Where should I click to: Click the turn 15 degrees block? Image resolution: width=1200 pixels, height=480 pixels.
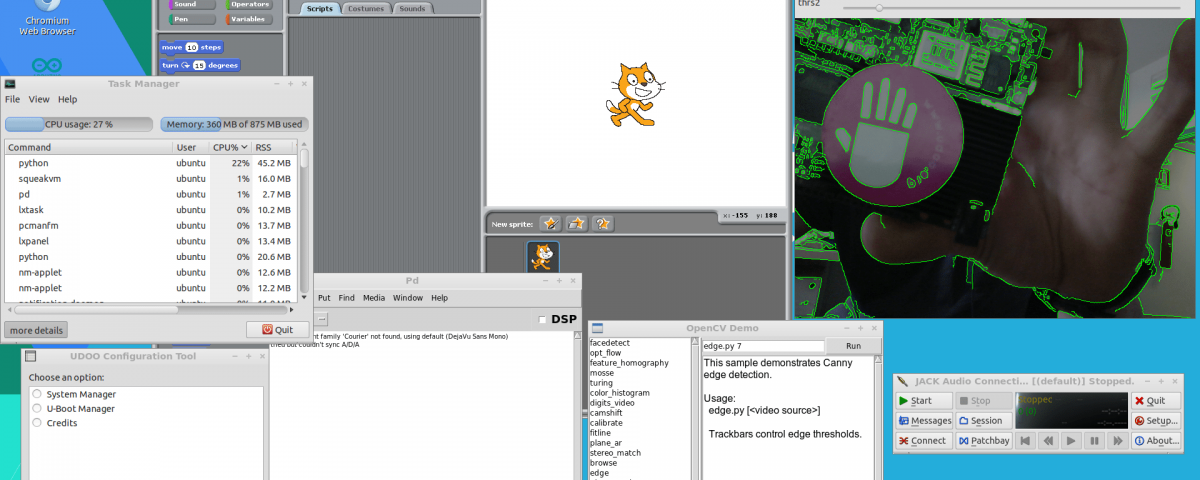[201, 65]
